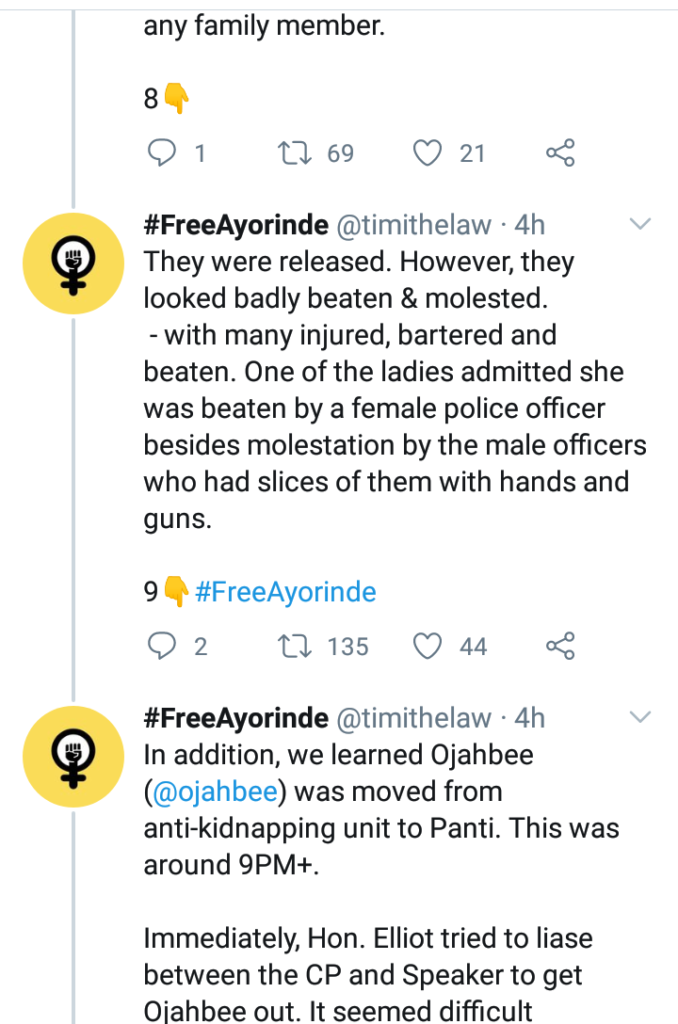Expand options chevron on the Ojahbee tweet
Viewport: 678px width, 1024px height.
[639, 716]
